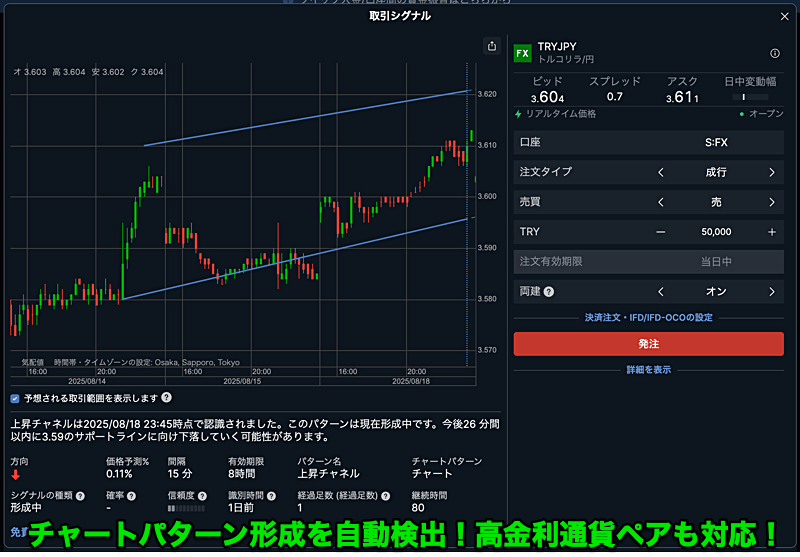Image resolution: width=800 pixels, height=557 pixels.
Task: Click the 2025/08/15 date axis label
Action: [x=242, y=381]
